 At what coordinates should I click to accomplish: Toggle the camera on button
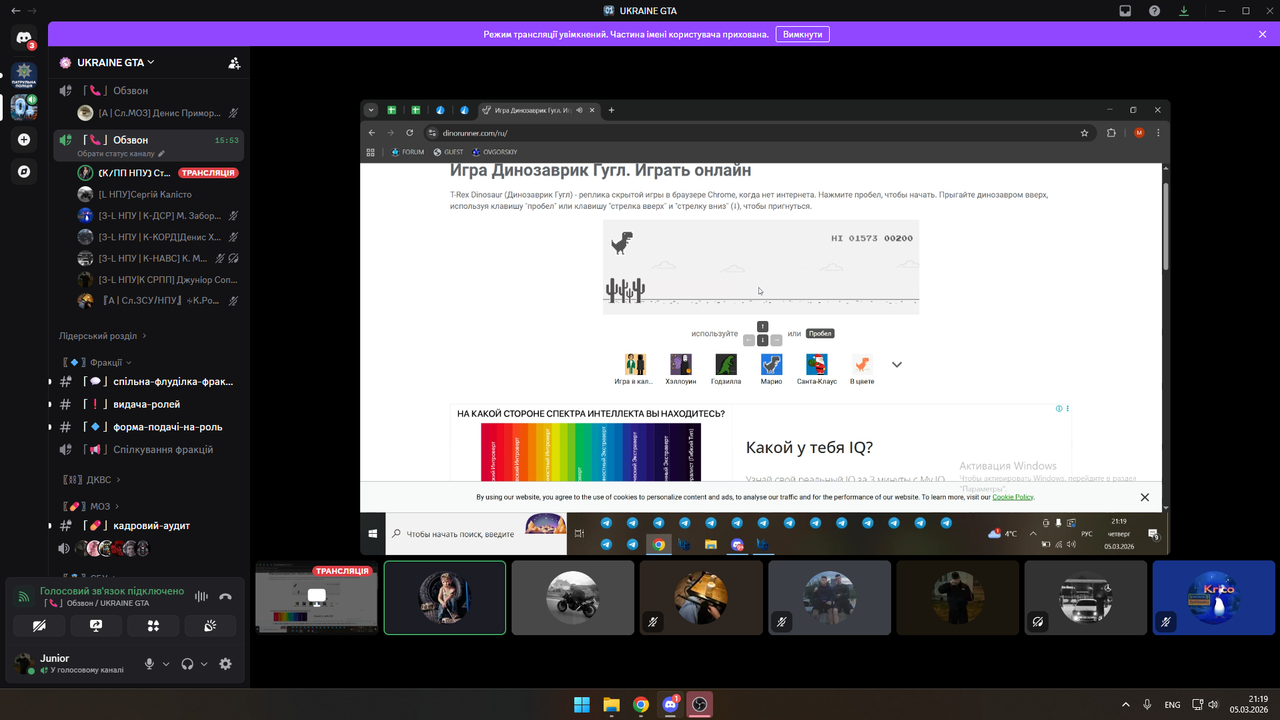pyautogui.click(x=39, y=625)
